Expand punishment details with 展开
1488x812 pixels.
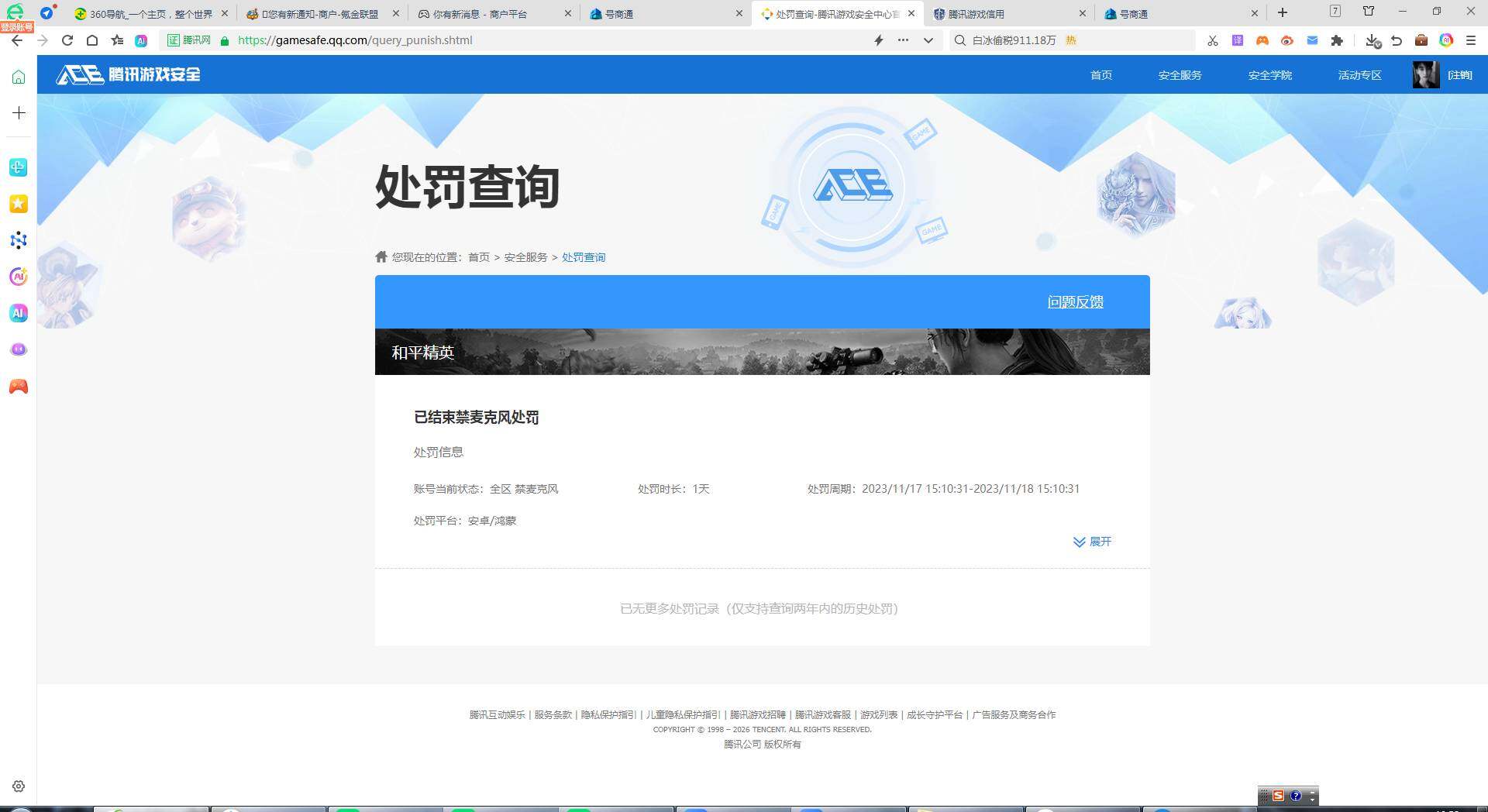click(x=1093, y=542)
